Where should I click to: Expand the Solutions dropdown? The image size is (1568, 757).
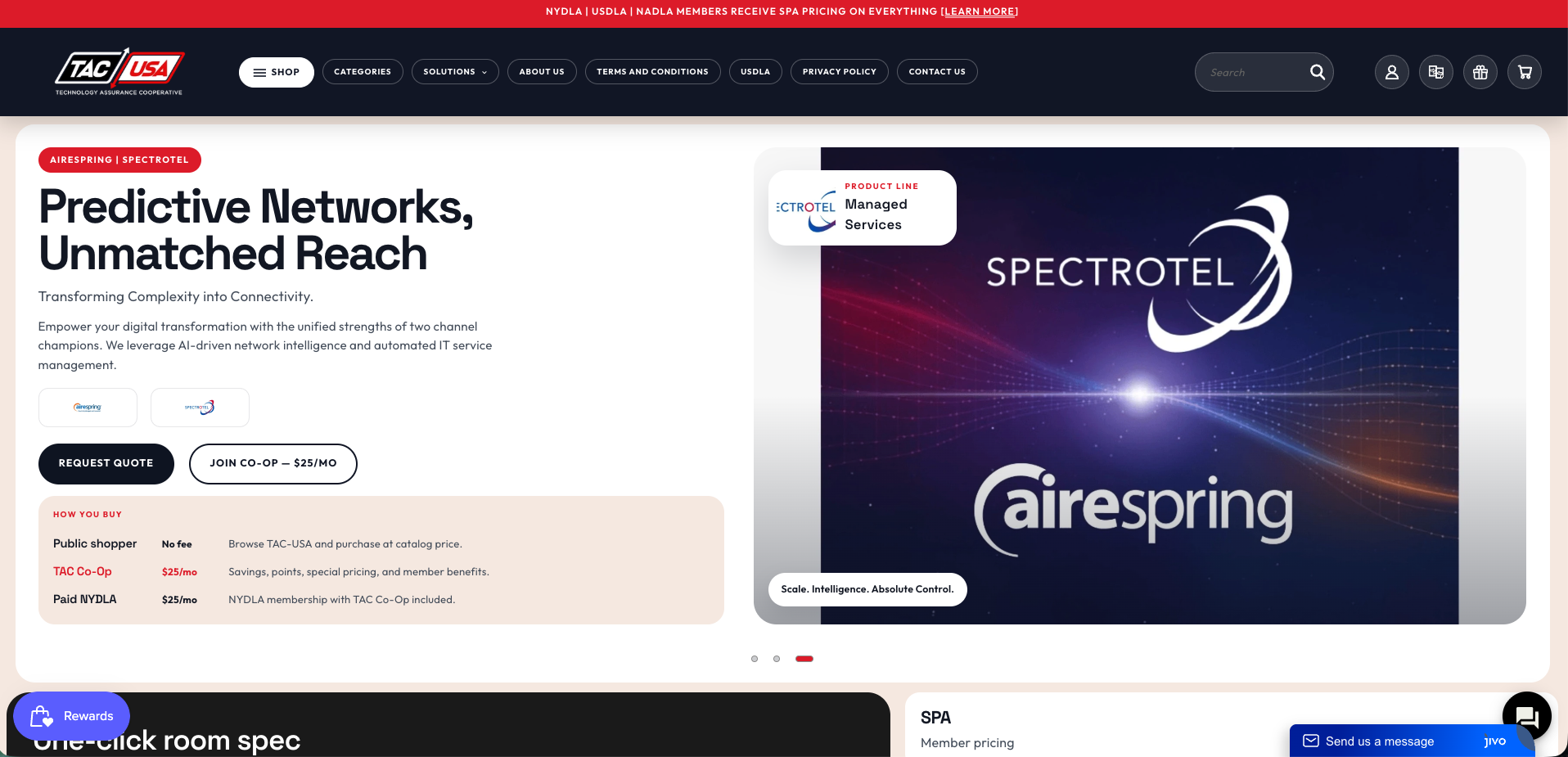pos(455,72)
